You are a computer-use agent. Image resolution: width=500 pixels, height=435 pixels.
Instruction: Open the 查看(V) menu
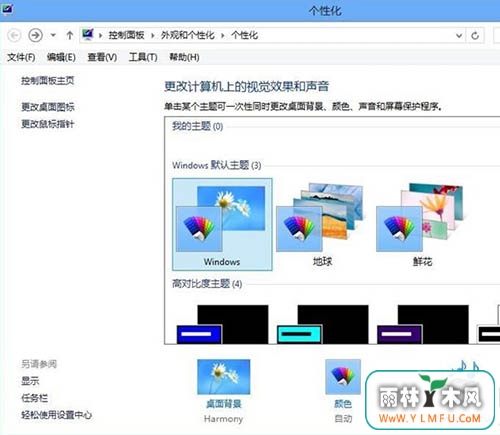pyautogui.click(x=102, y=57)
